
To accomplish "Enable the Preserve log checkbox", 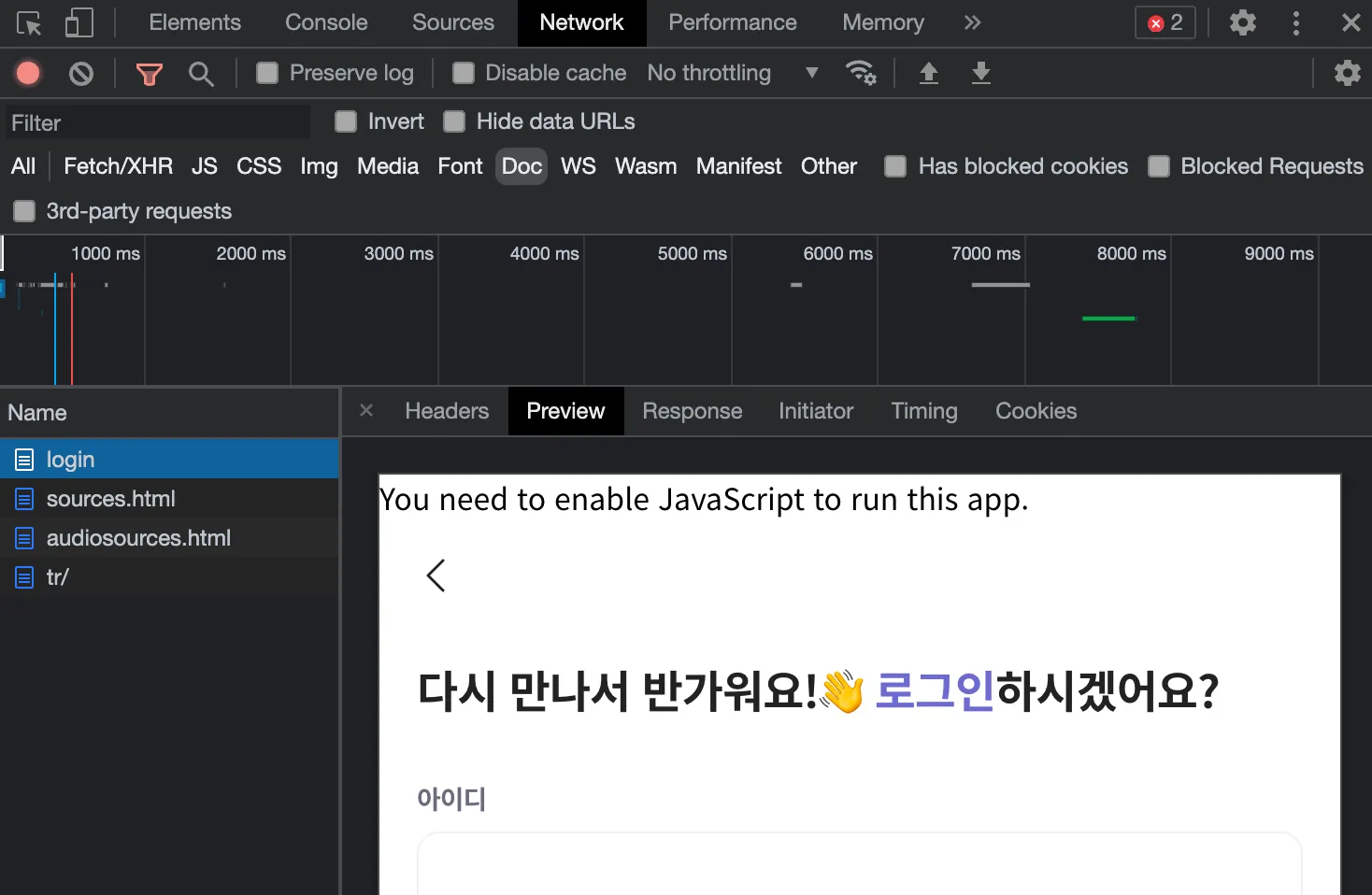I will coord(267,73).
